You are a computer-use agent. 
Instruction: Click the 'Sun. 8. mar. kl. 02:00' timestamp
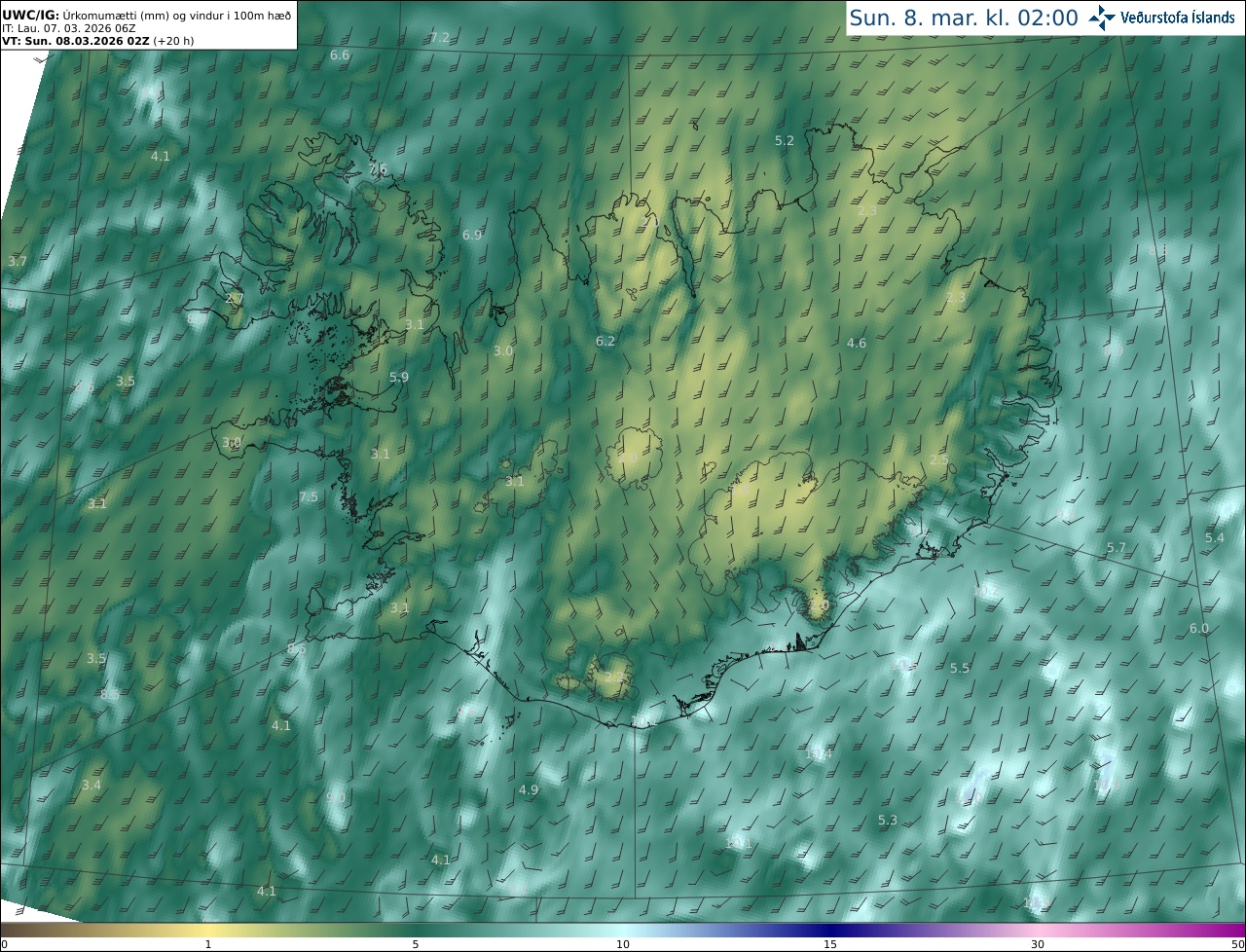[964, 18]
